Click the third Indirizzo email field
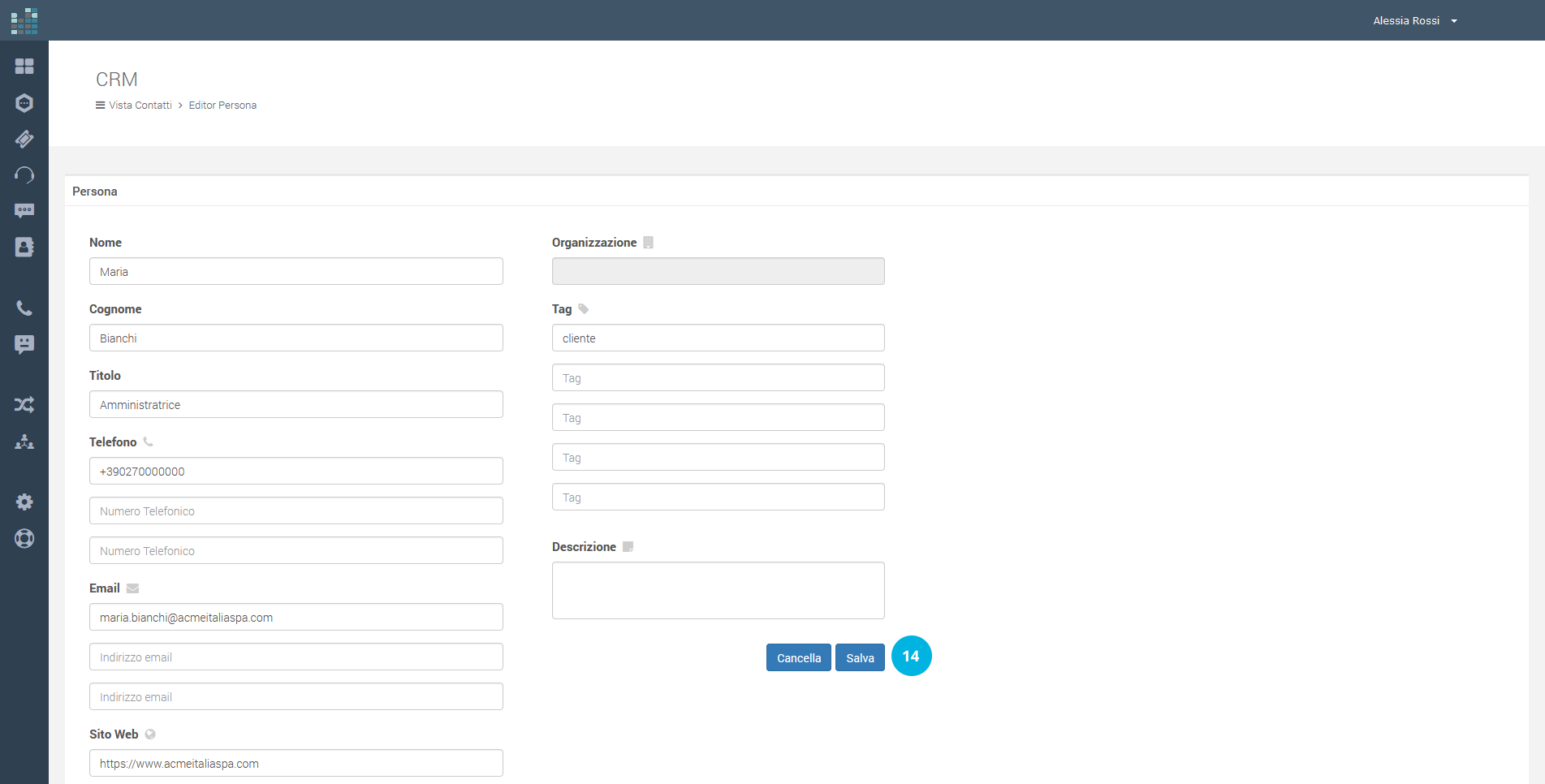The image size is (1545, 784). click(x=296, y=696)
